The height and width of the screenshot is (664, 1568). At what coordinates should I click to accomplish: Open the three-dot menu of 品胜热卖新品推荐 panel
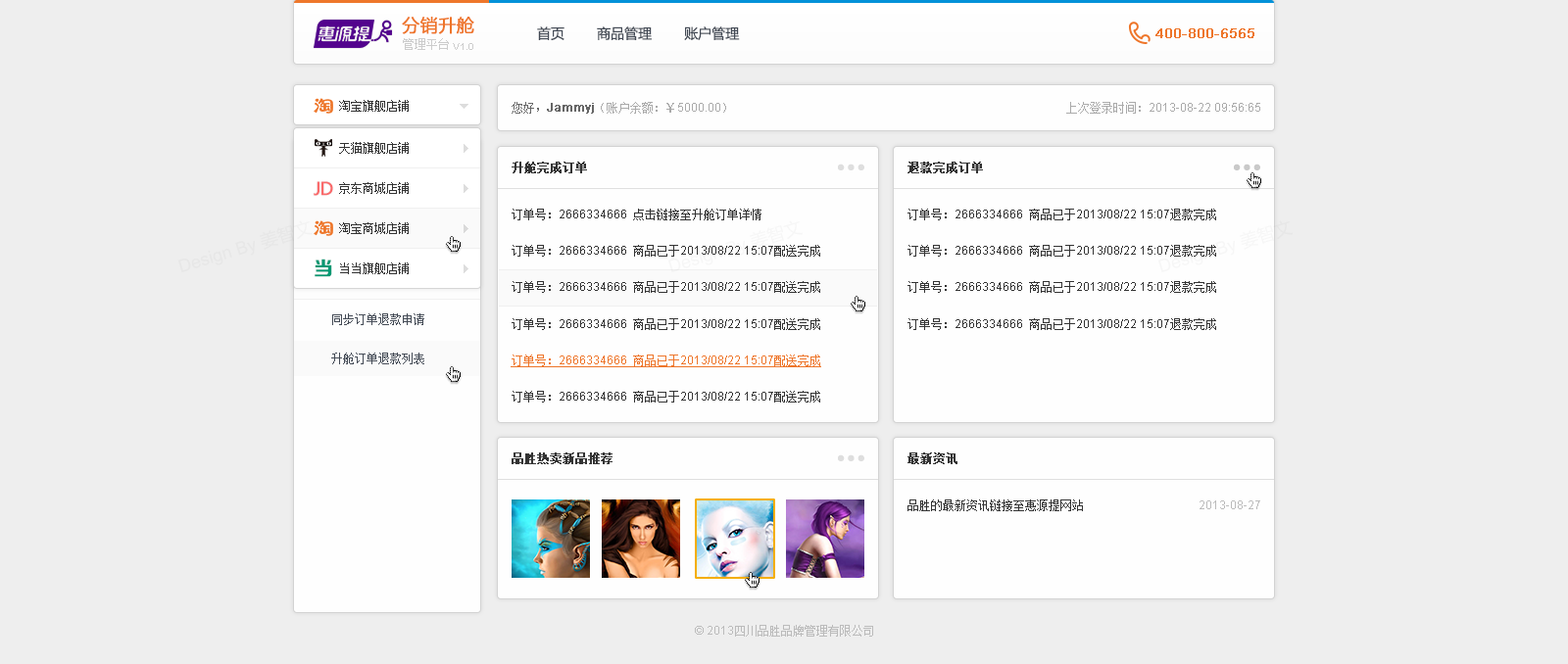click(x=851, y=458)
